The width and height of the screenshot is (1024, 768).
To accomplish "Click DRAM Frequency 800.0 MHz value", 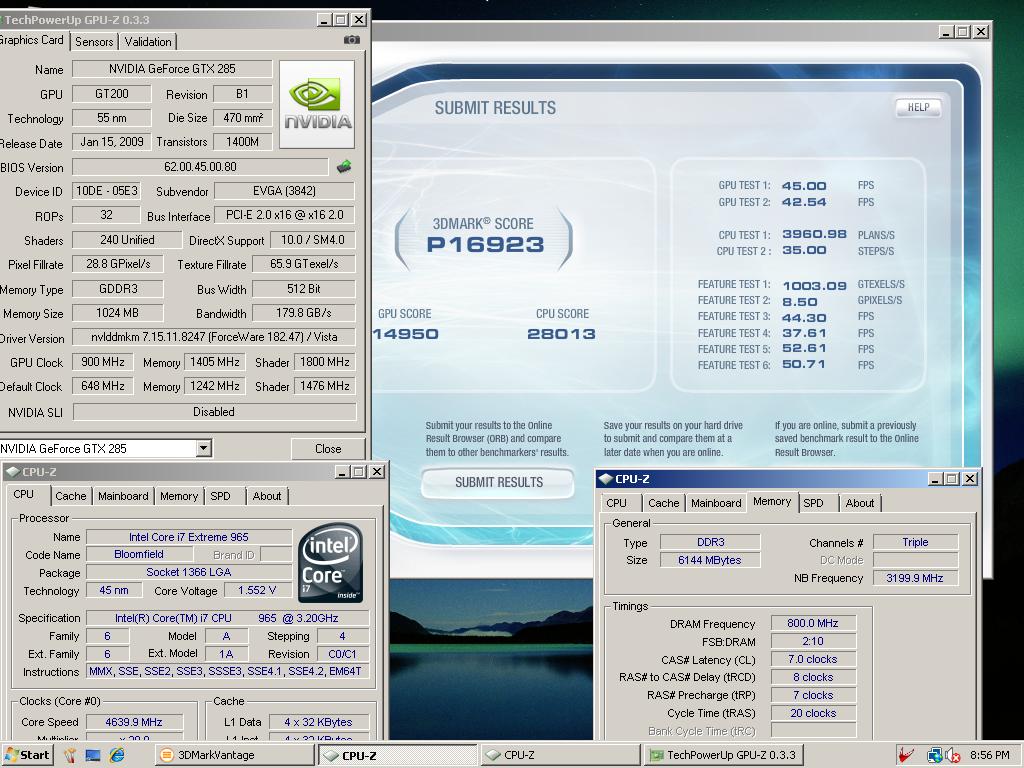I will click(813, 624).
